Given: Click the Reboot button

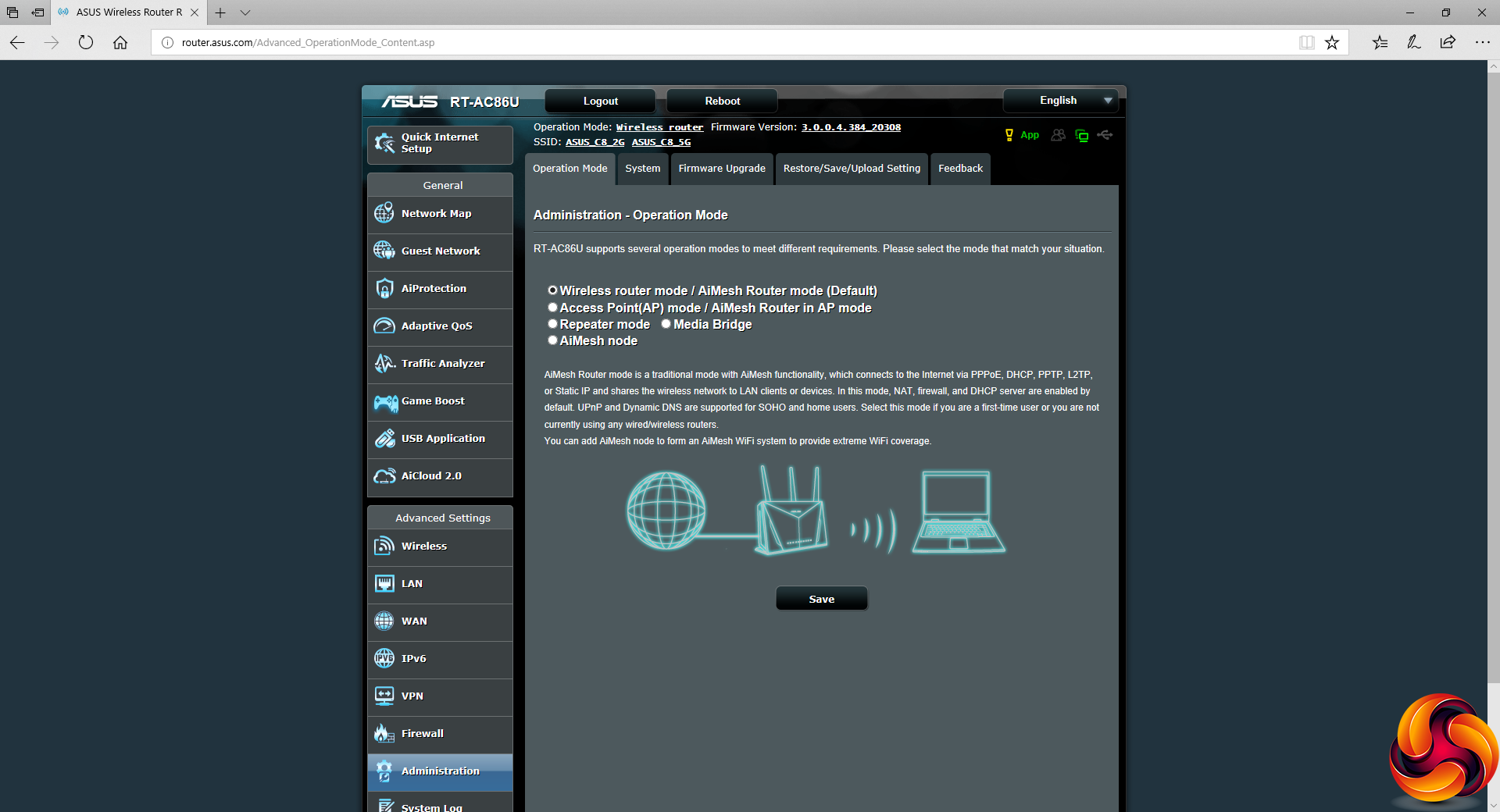Looking at the screenshot, I should point(722,101).
